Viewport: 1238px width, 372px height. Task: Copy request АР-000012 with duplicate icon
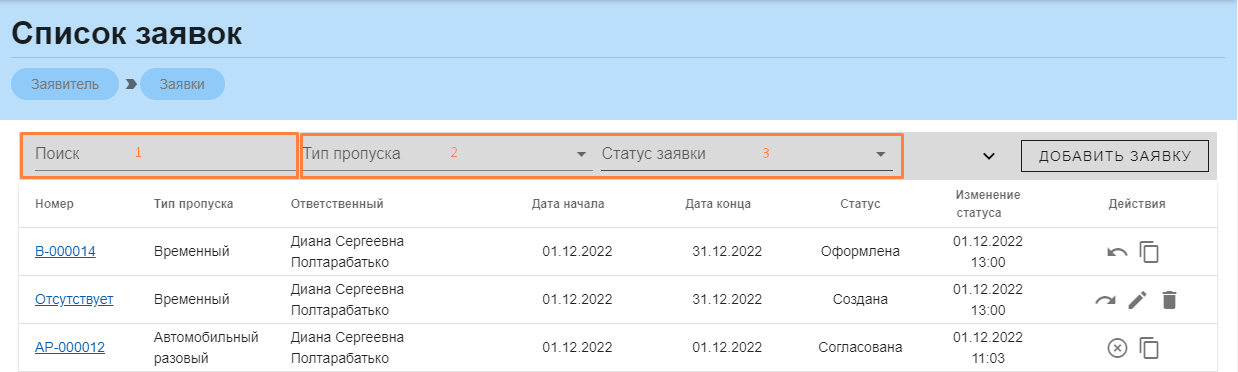(1150, 348)
